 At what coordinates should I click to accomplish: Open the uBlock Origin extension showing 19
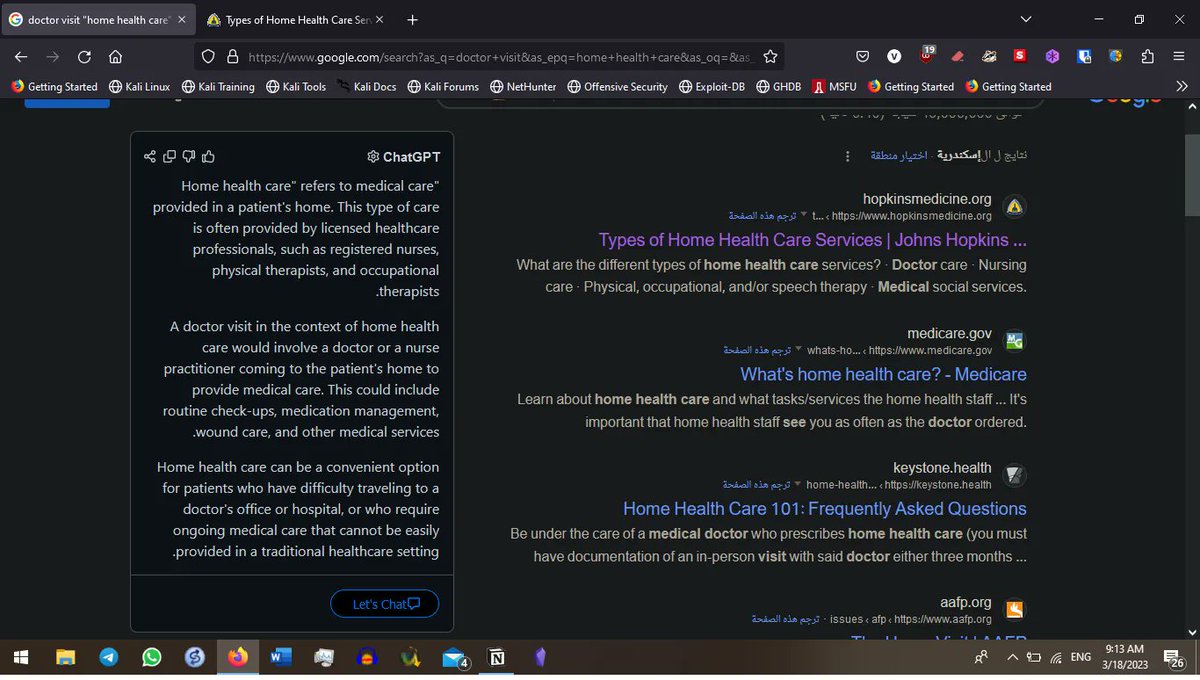click(x=925, y=56)
